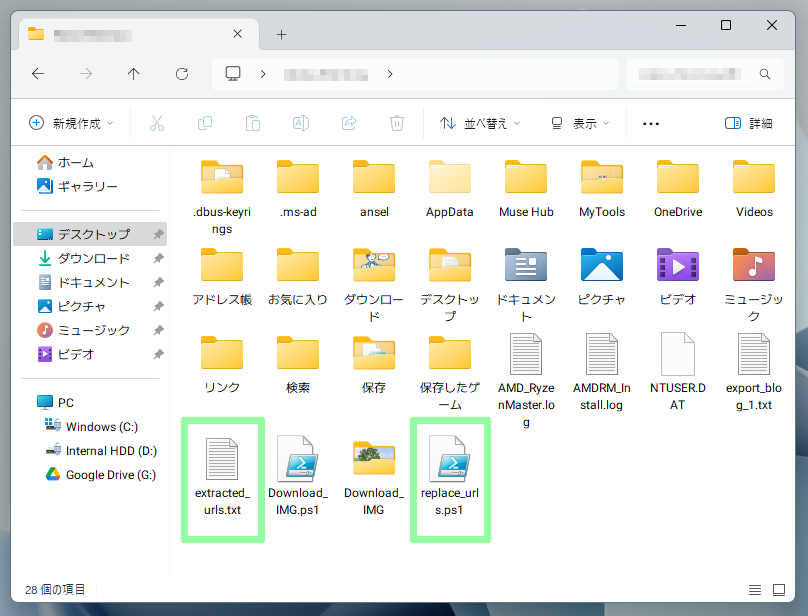Click the Rename icon in toolbar
Viewport: 808px width, 616px height.
tap(300, 123)
